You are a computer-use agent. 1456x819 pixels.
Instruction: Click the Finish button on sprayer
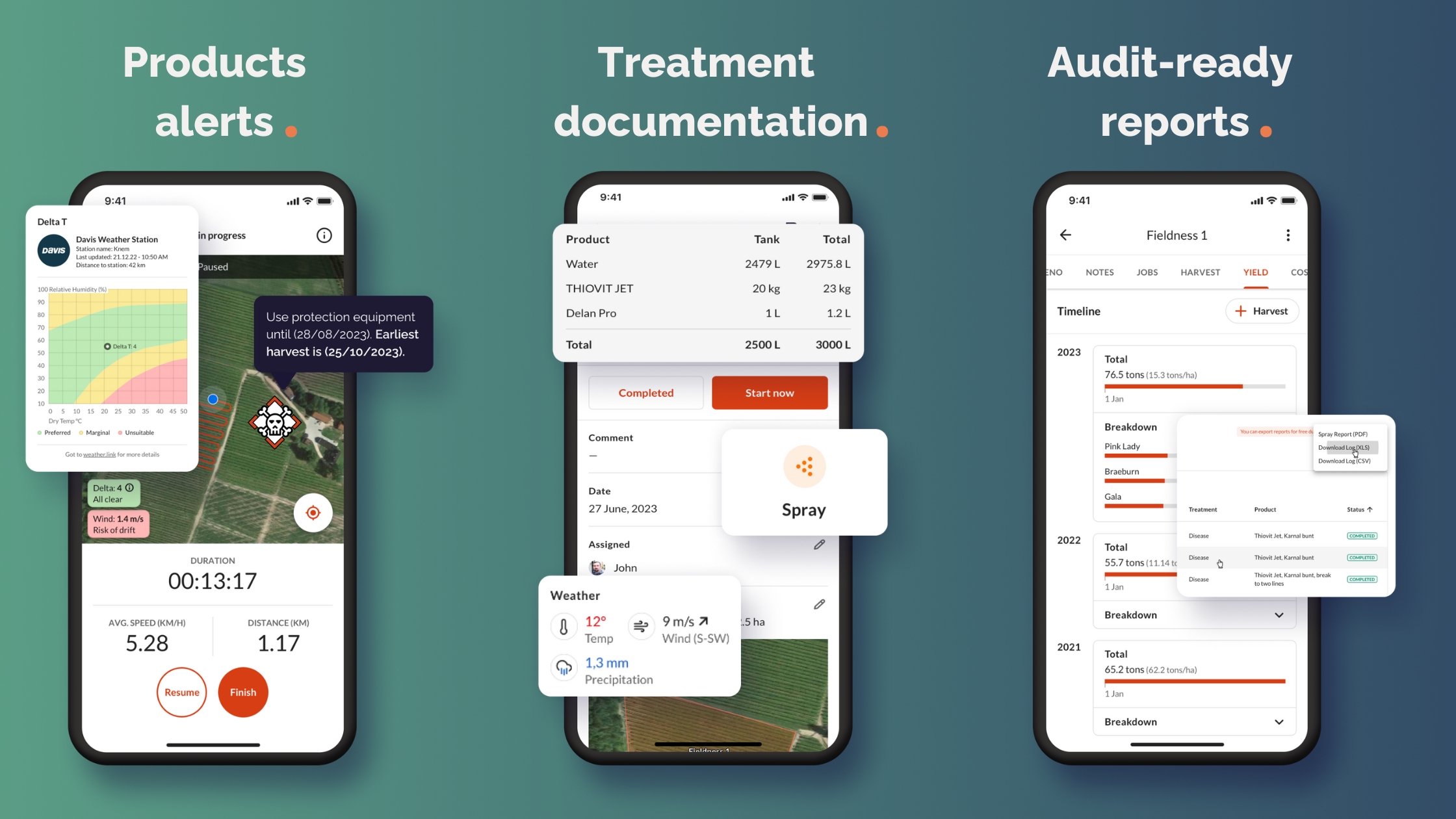tap(243, 691)
